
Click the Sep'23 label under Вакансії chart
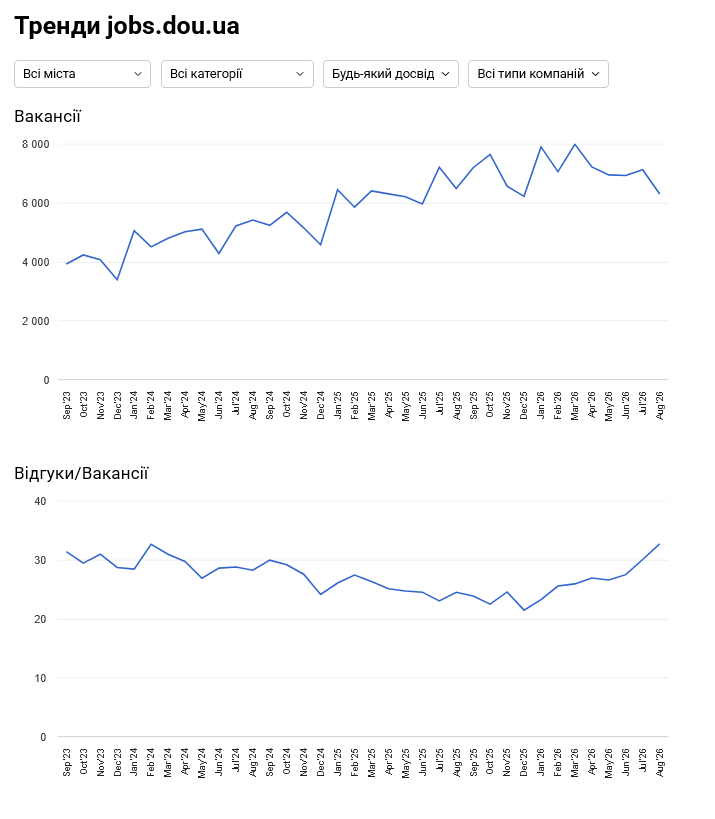(67, 405)
